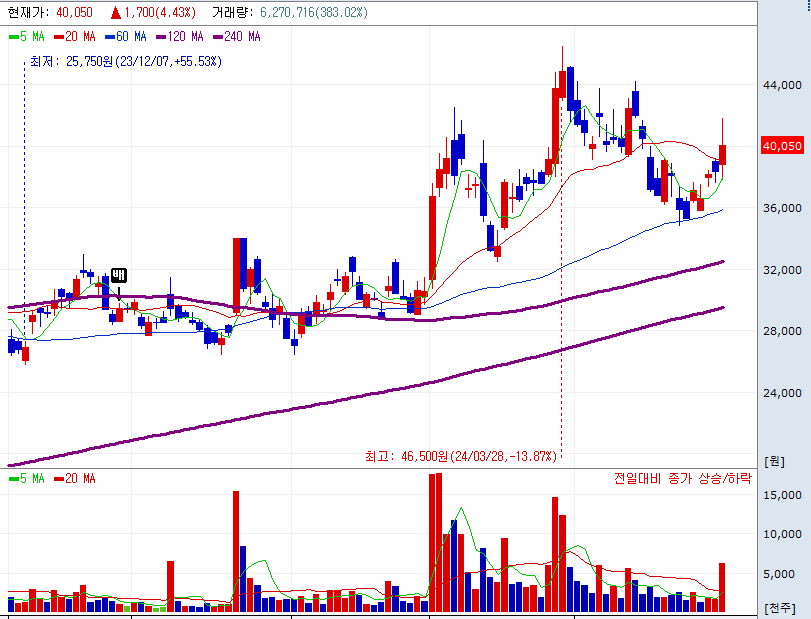Viewport: 811px width, 619px height.
Task: Click the 44,000 price axis label
Action: (x=782, y=85)
